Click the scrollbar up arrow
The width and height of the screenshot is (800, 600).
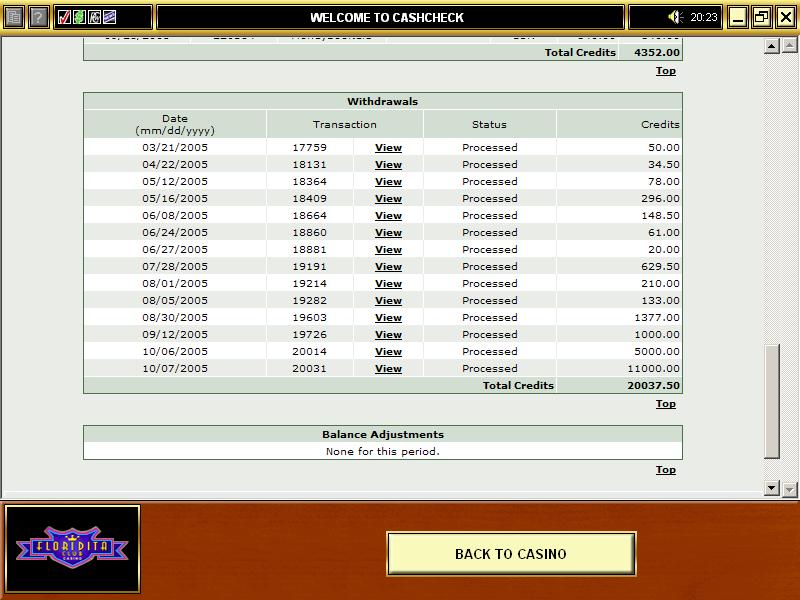click(772, 46)
